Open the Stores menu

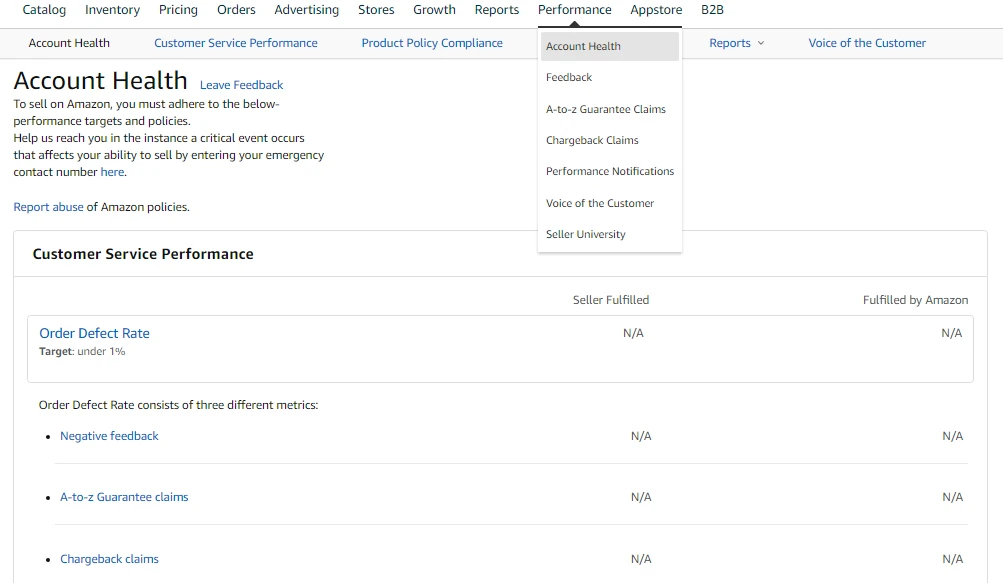click(x=376, y=10)
